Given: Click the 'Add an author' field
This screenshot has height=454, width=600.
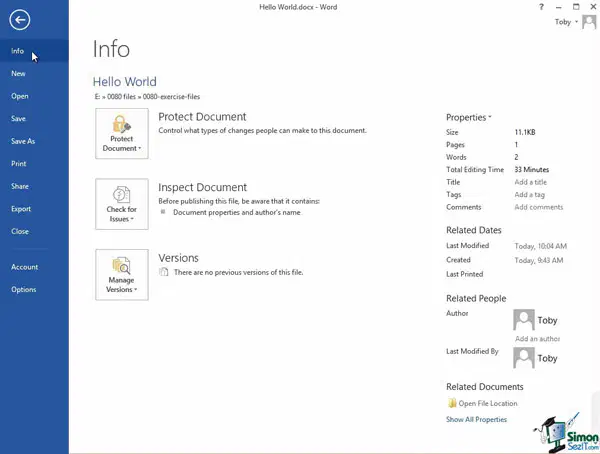Looking at the screenshot, I should click(538, 338).
